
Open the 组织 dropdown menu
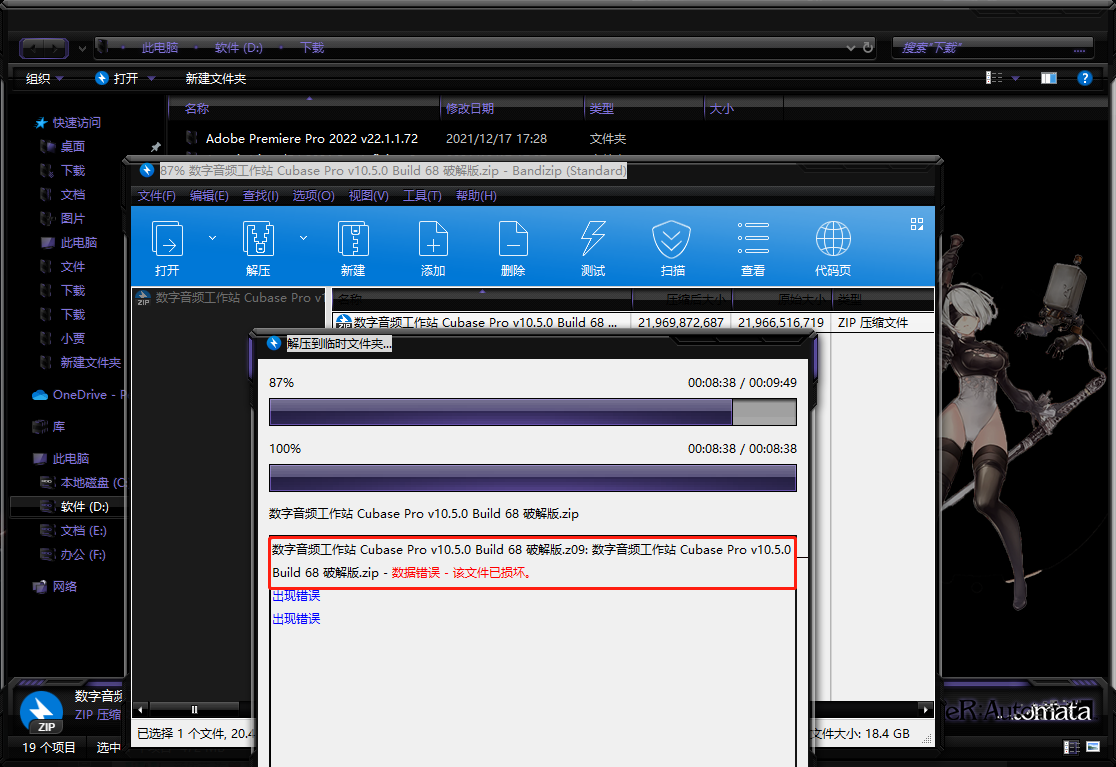[x=44, y=78]
